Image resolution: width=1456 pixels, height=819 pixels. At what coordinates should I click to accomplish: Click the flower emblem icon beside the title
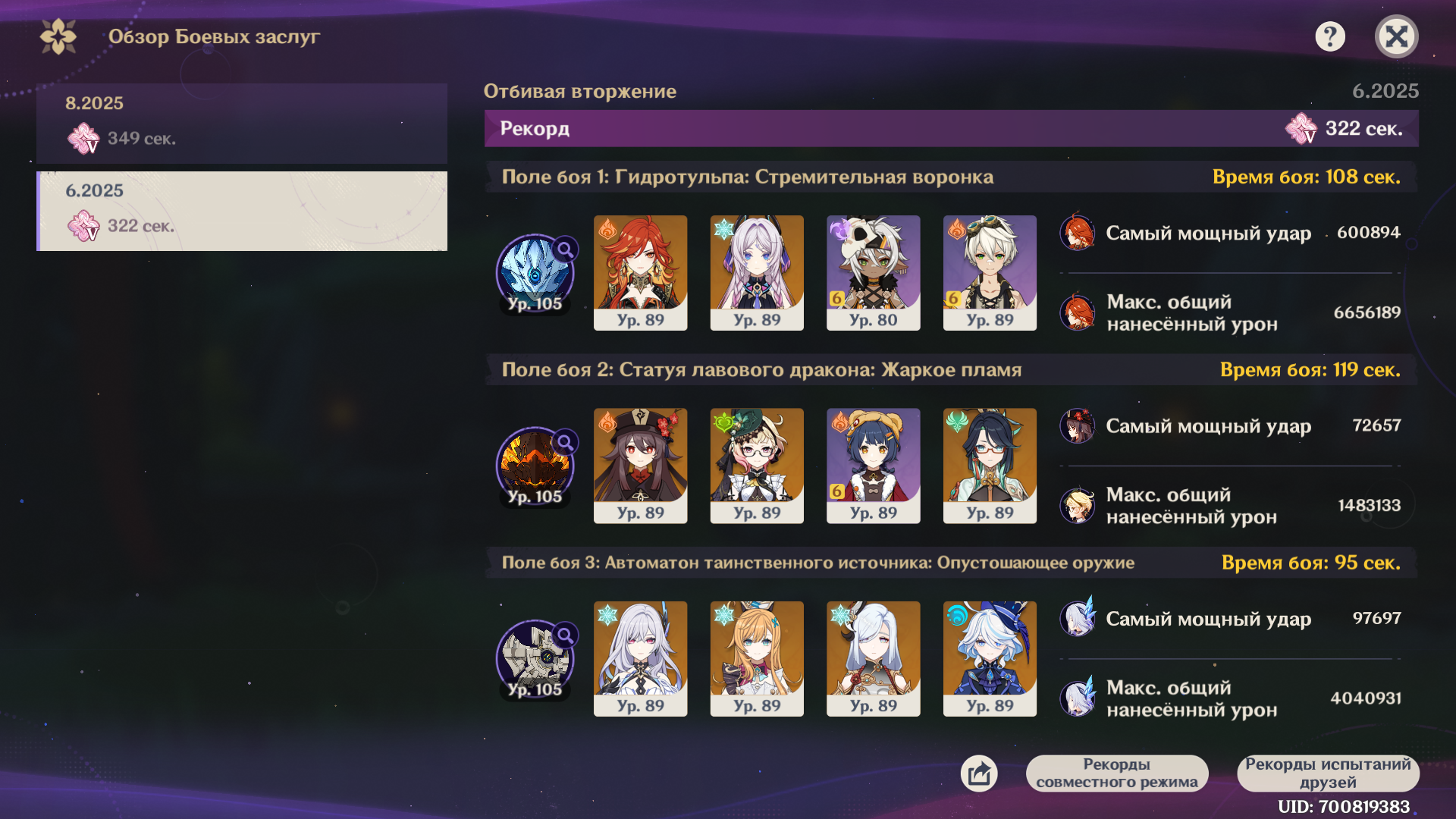(x=58, y=36)
